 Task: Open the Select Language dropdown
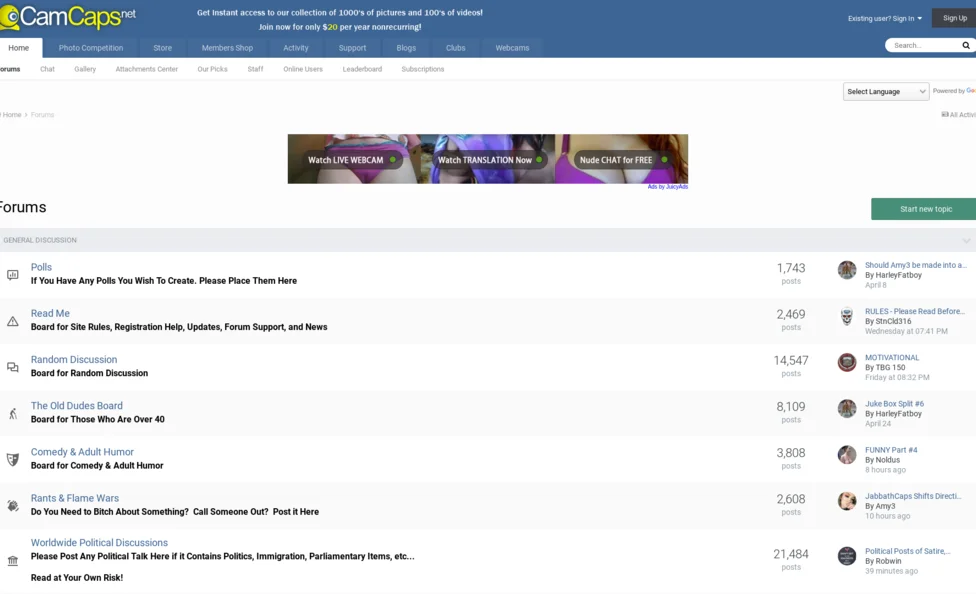(x=886, y=91)
